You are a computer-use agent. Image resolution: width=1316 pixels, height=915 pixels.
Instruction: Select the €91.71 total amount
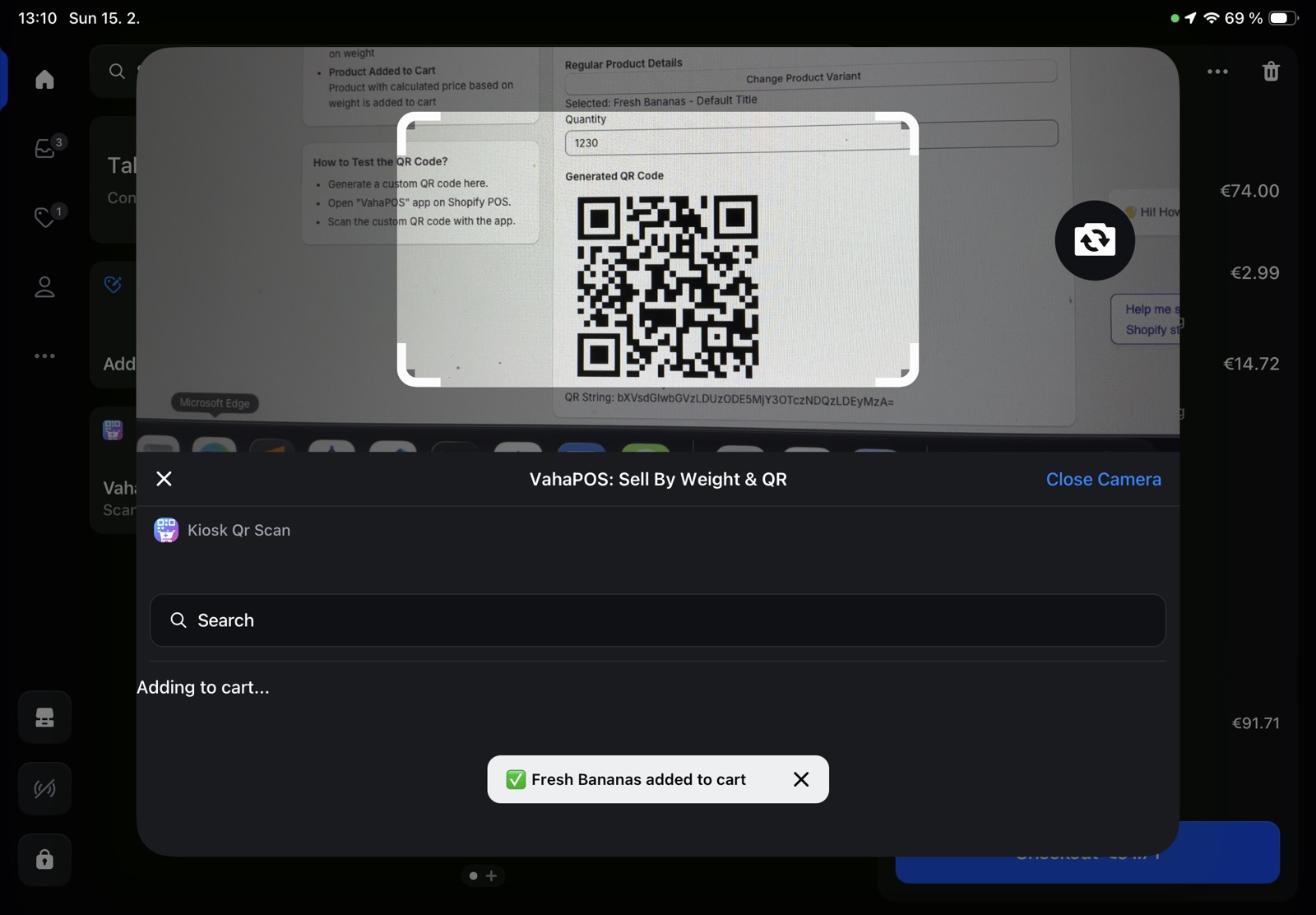click(x=1255, y=723)
